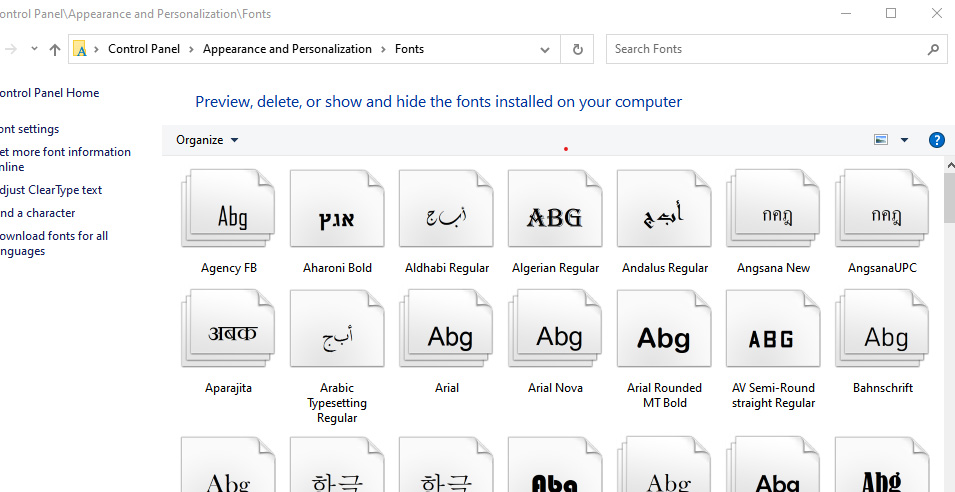Viewport: 955px width, 492px height.
Task: Click the 'Arial Nova' font name label
Action: [555, 388]
